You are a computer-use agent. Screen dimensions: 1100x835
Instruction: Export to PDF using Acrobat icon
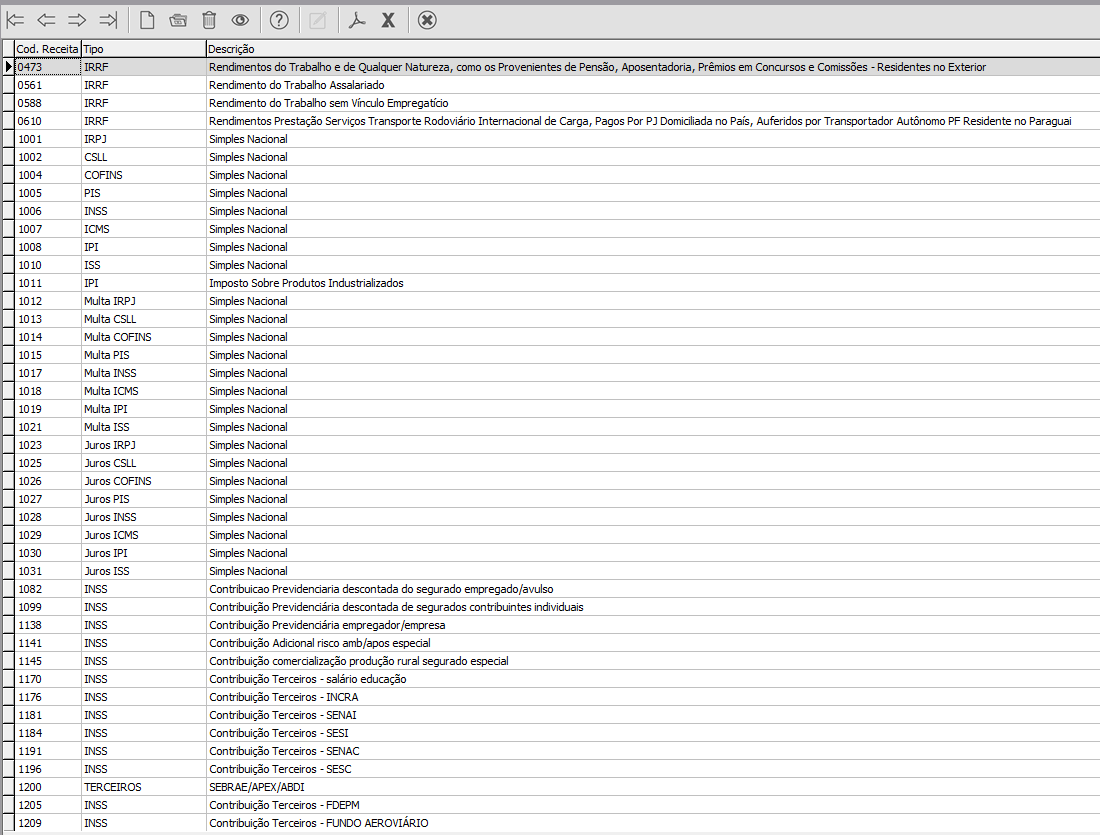(357, 20)
